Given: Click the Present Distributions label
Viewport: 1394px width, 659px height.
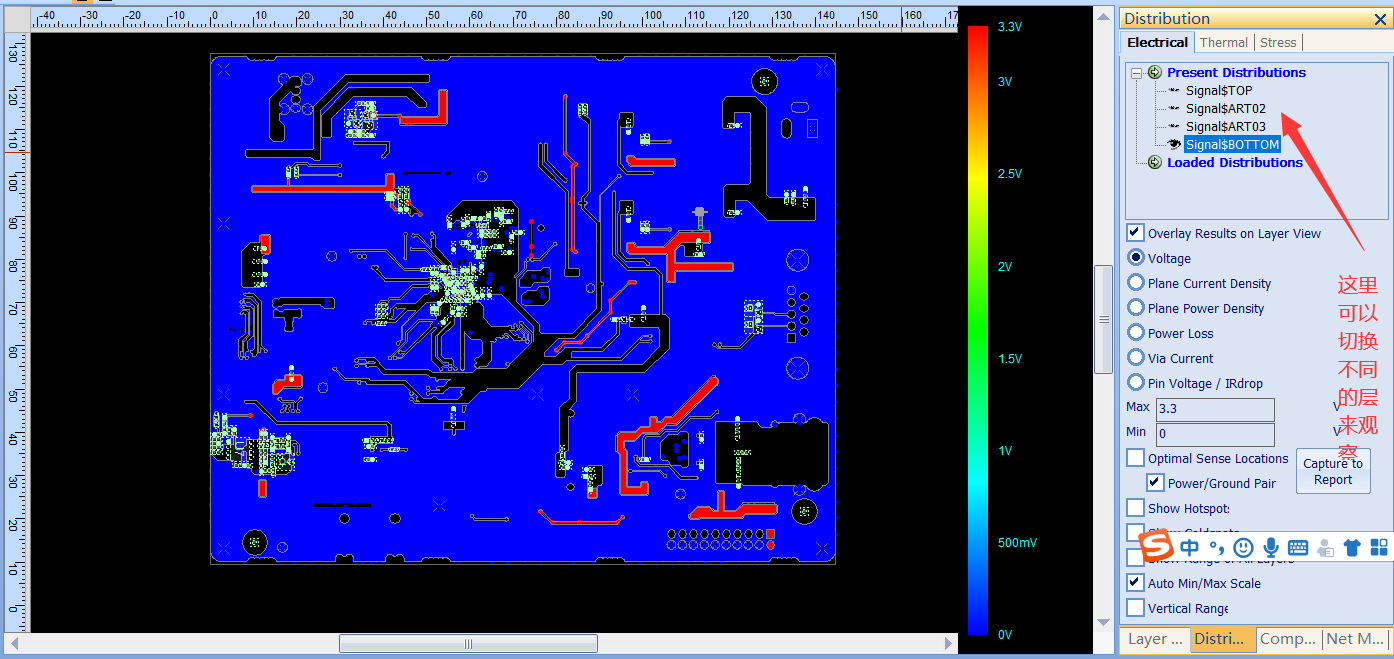Looking at the screenshot, I should (1236, 72).
